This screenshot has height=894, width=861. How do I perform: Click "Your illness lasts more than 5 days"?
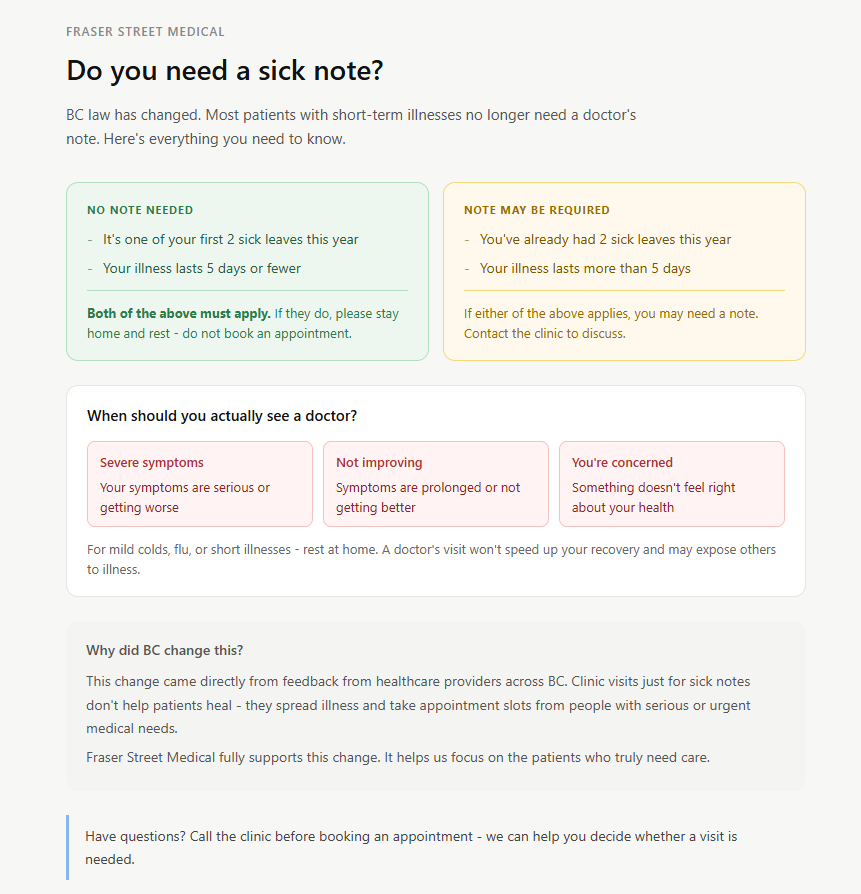[585, 268]
